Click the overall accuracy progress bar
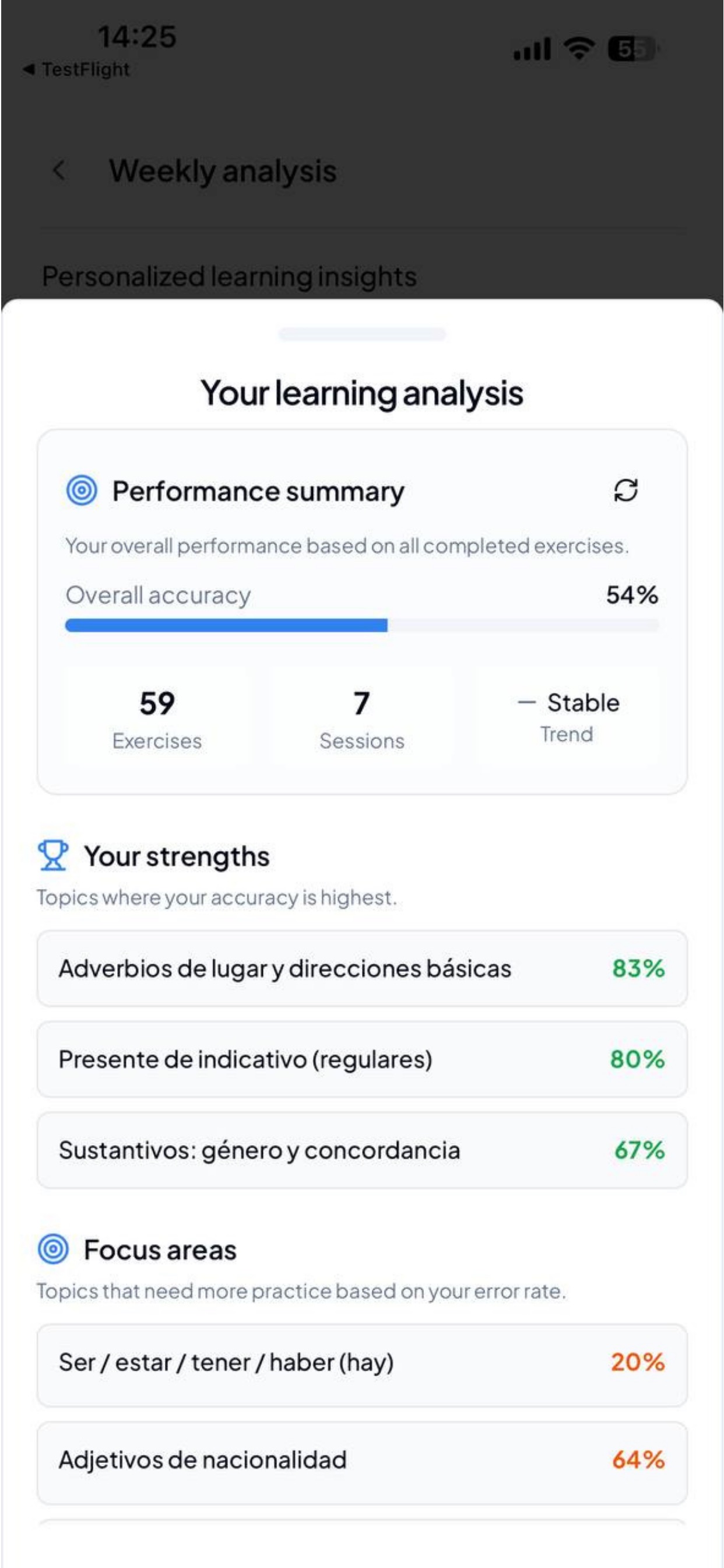This screenshot has height=1568, width=724. [362, 625]
